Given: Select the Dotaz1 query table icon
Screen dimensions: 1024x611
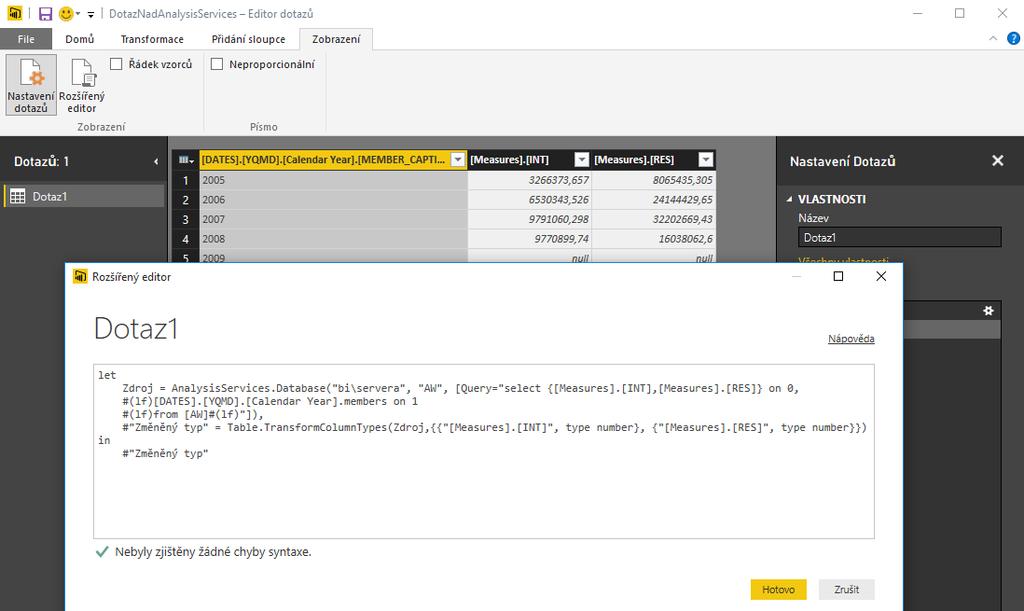Looking at the screenshot, I should (18, 196).
